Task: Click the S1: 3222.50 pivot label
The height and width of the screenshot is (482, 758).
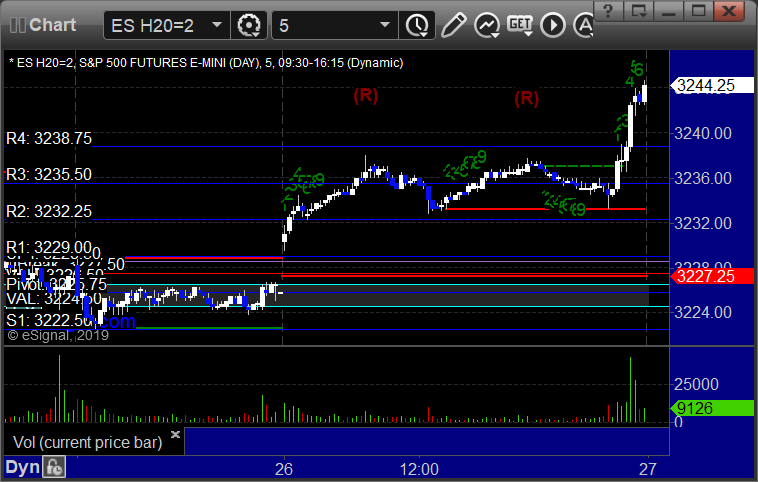Action: (49, 320)
